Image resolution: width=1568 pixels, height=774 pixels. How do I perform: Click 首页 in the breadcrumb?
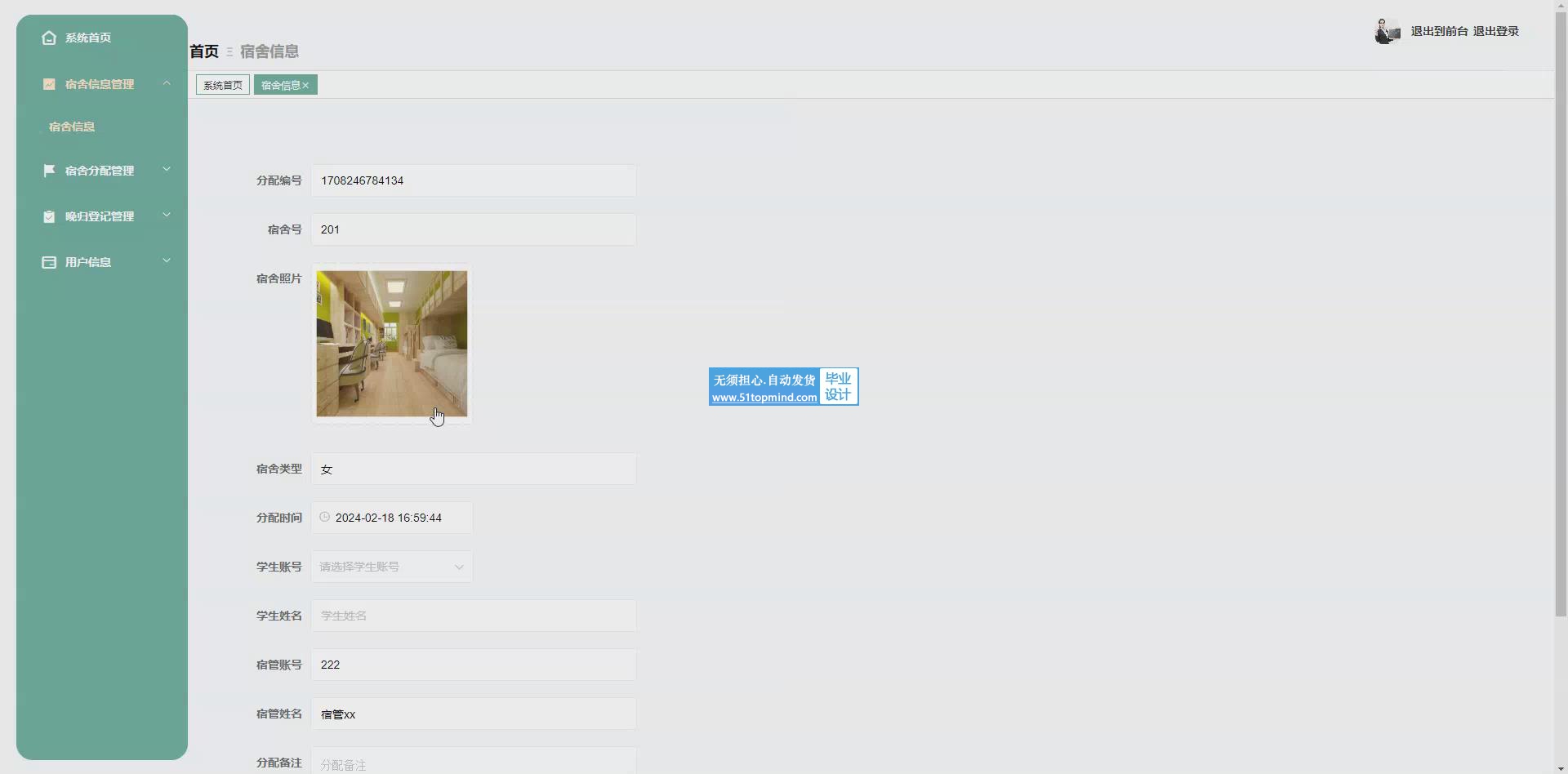coord(204,51)
